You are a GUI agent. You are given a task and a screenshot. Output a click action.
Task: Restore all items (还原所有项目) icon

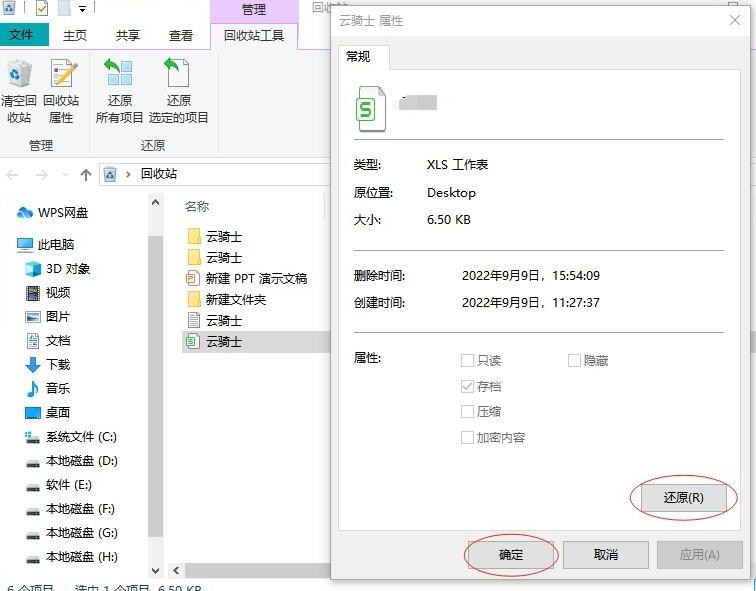[119, 73]
